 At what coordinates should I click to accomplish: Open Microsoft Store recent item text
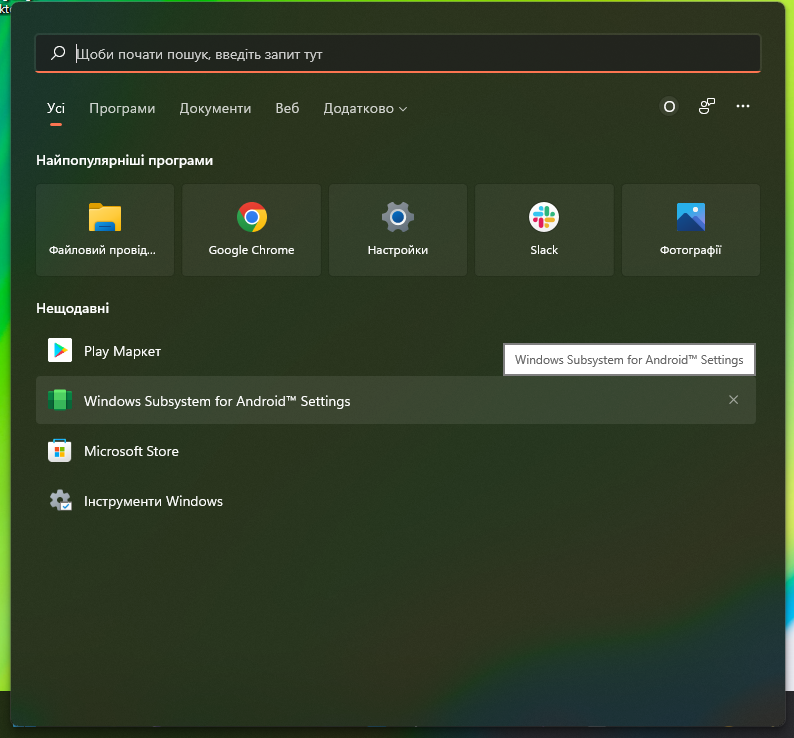(131, 451)
